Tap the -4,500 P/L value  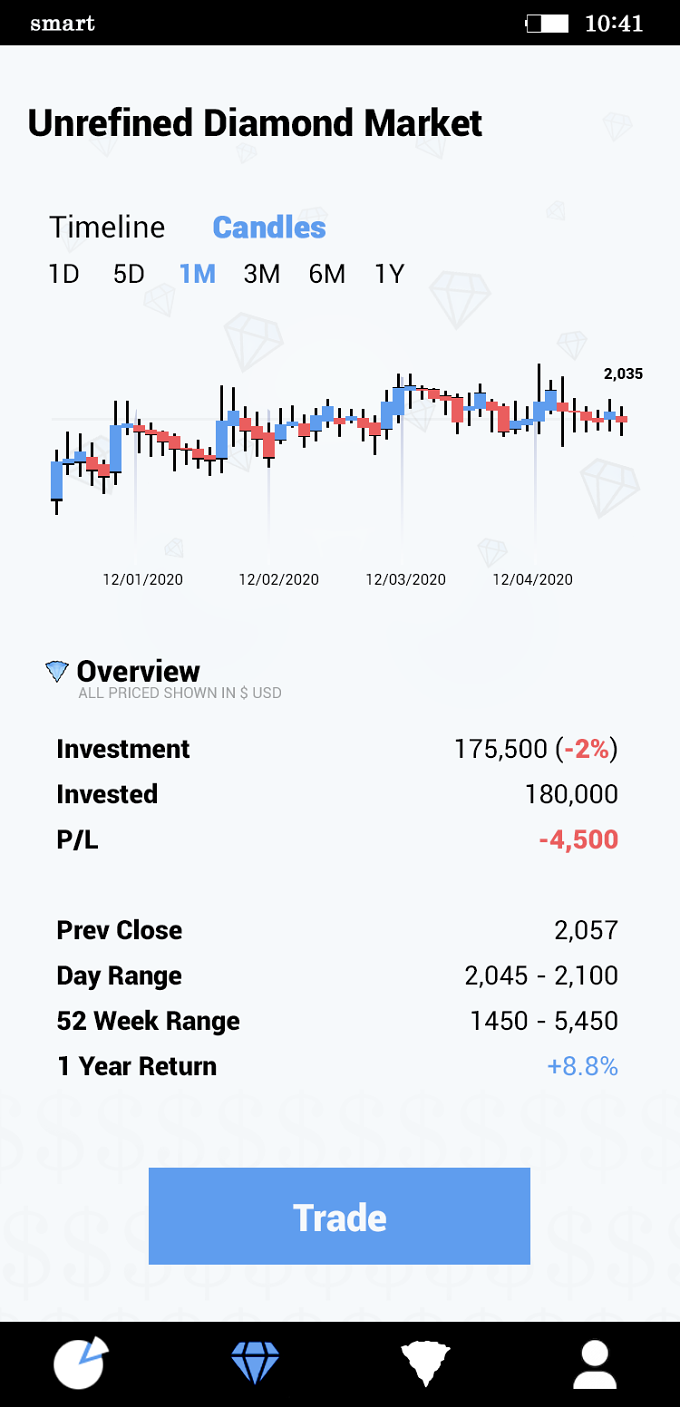[x=578, y=839]
